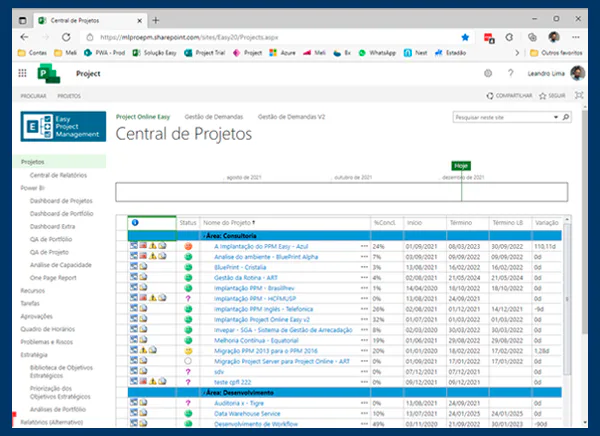Open the PROCURAR ribbon tab
600x436 pixels.
(33, 96)
